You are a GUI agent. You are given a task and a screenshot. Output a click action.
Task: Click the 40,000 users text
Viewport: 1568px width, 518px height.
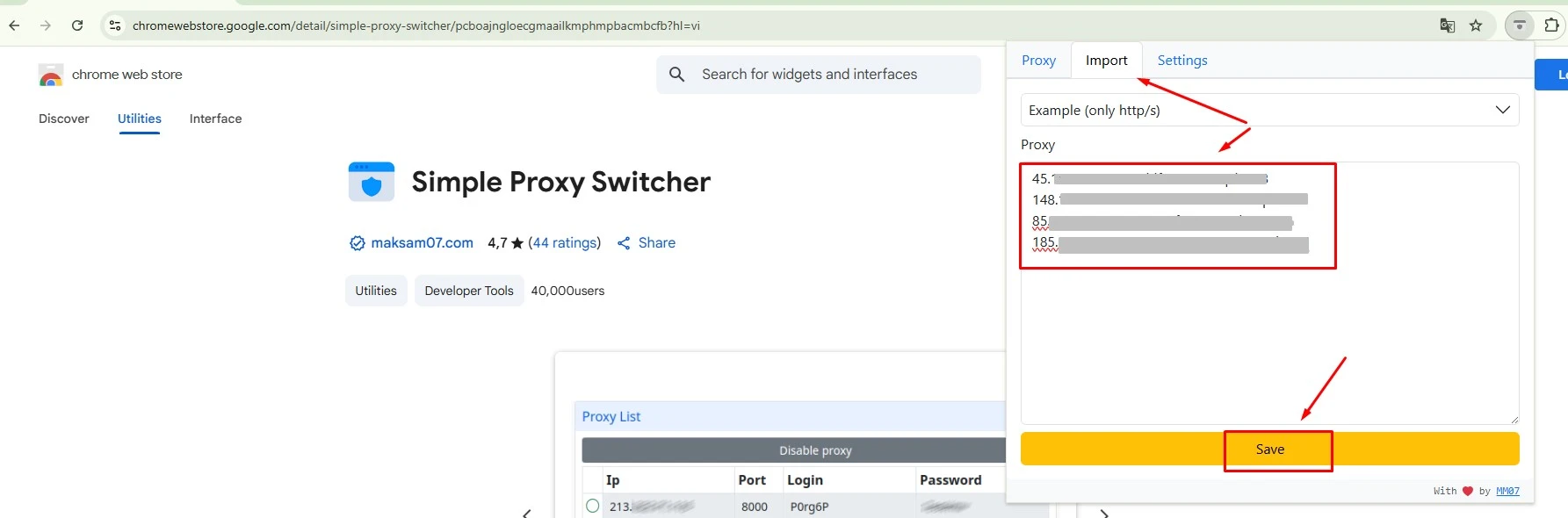click(567, 291)
